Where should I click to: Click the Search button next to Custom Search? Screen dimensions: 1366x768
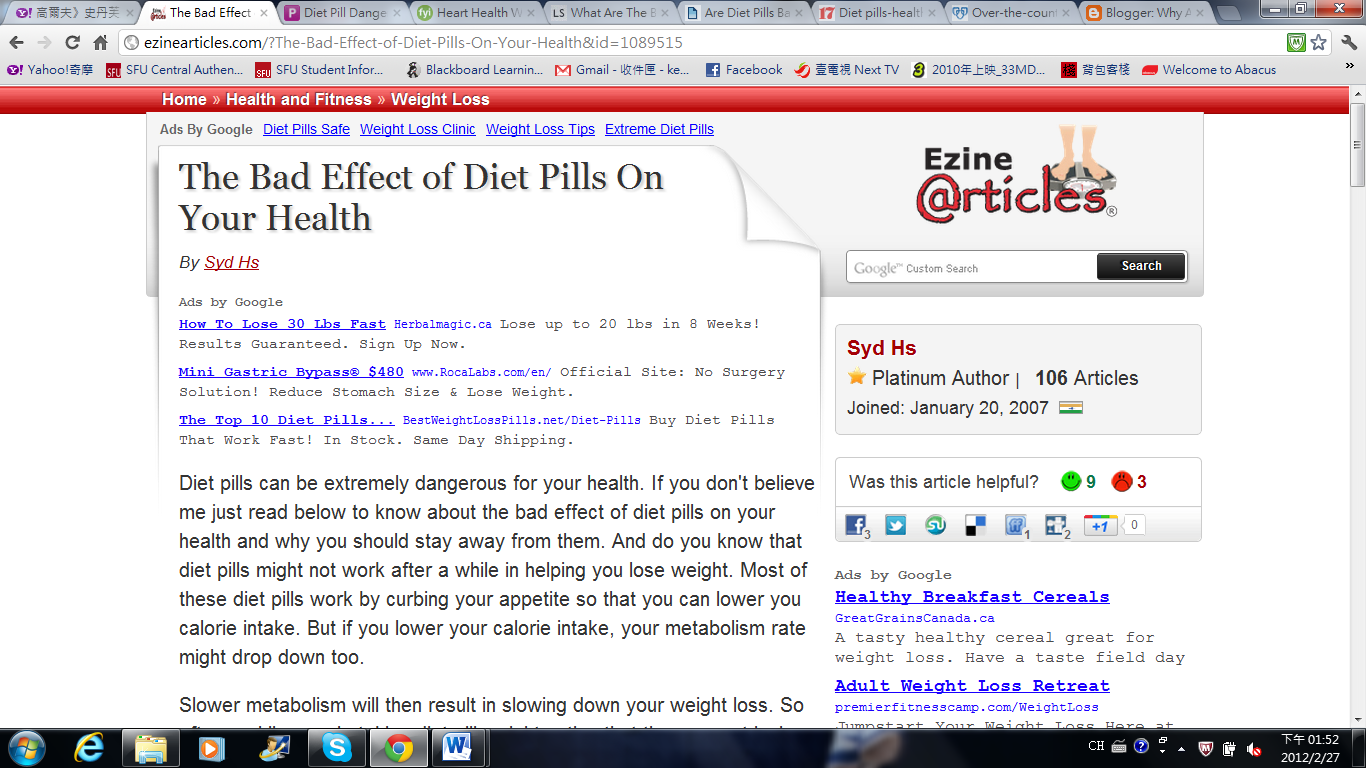point(1140,267)
